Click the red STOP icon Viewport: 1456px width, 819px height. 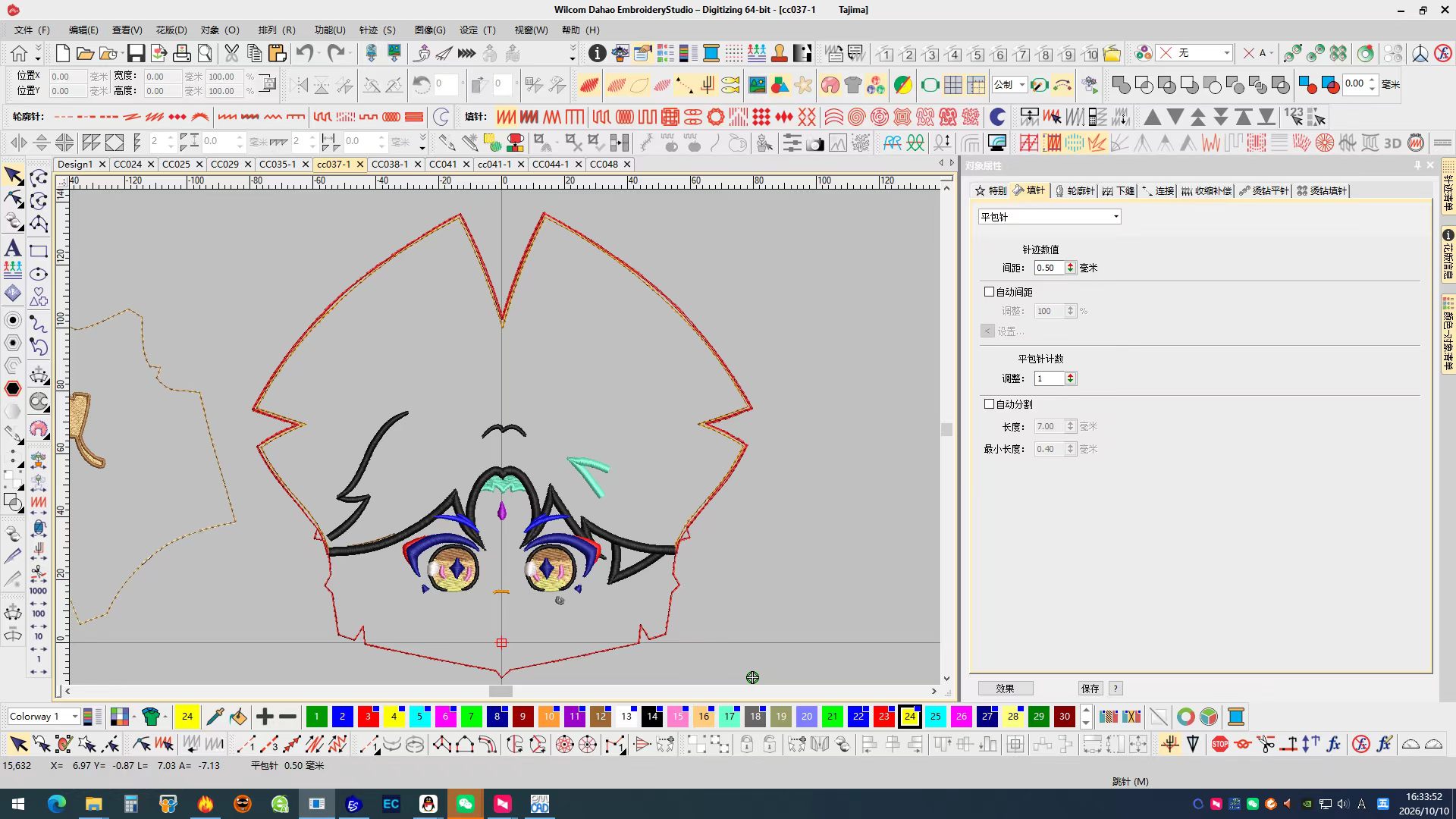coord(1219,745)
